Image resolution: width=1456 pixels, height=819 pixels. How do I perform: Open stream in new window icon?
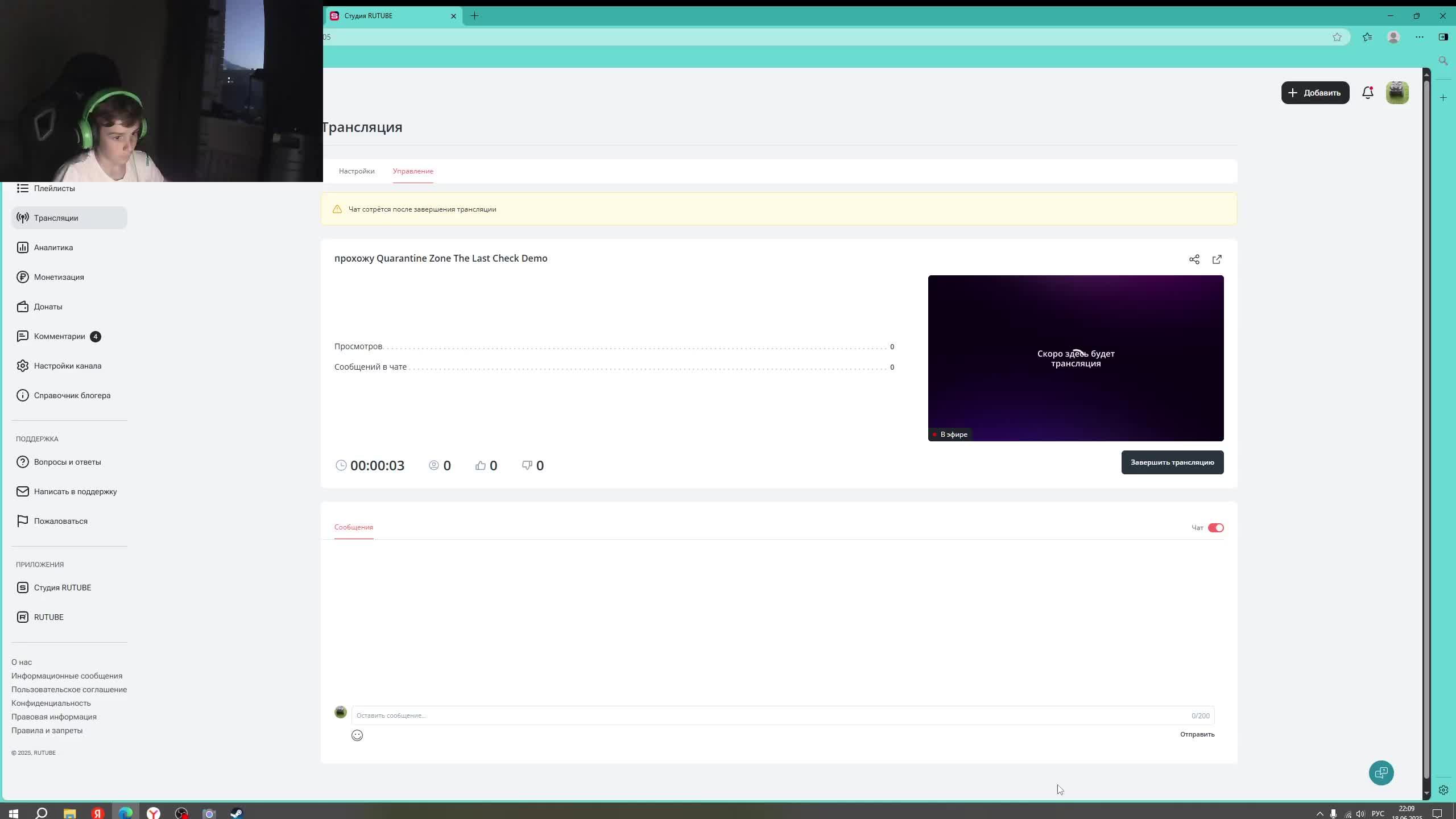click(x=1217, y=259)
